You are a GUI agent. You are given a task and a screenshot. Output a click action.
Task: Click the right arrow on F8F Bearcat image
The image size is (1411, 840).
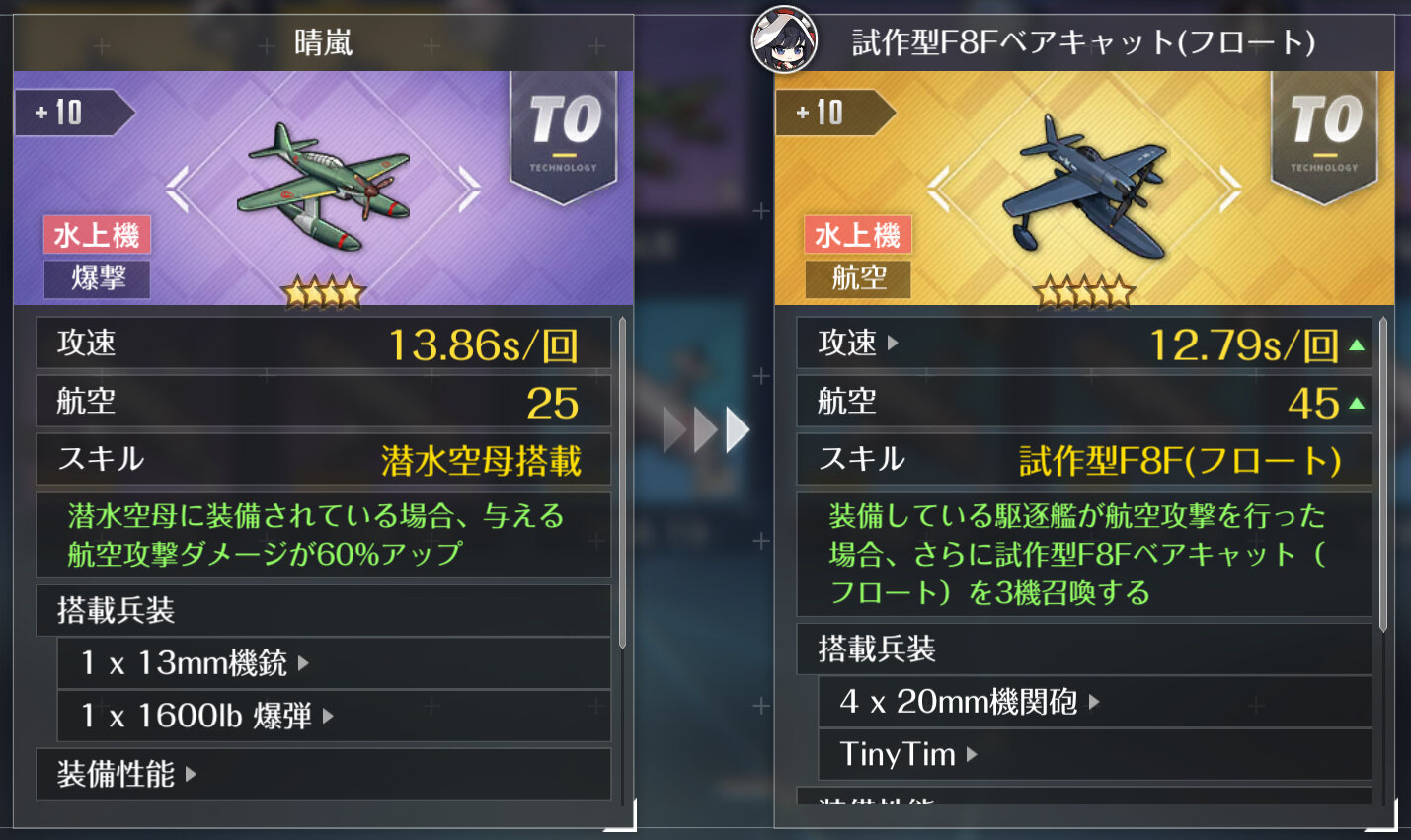coord(1230,189)
